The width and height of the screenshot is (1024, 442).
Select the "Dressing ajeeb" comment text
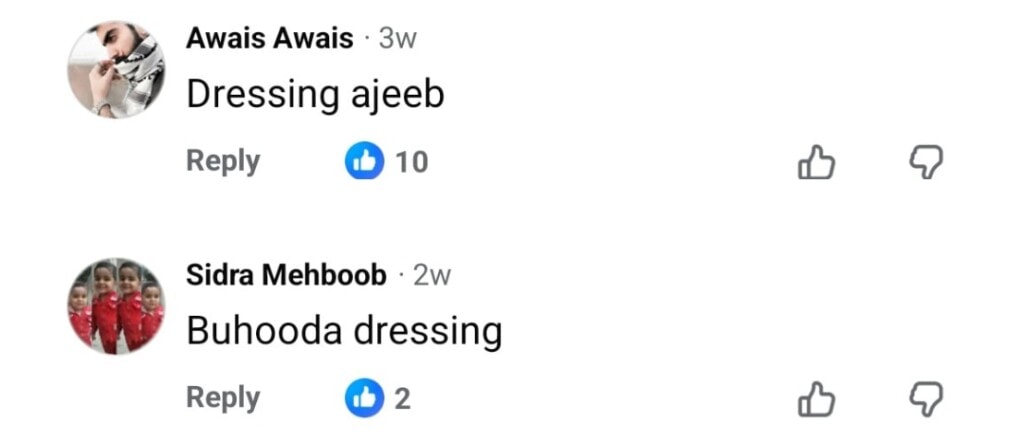coord(315,95)
